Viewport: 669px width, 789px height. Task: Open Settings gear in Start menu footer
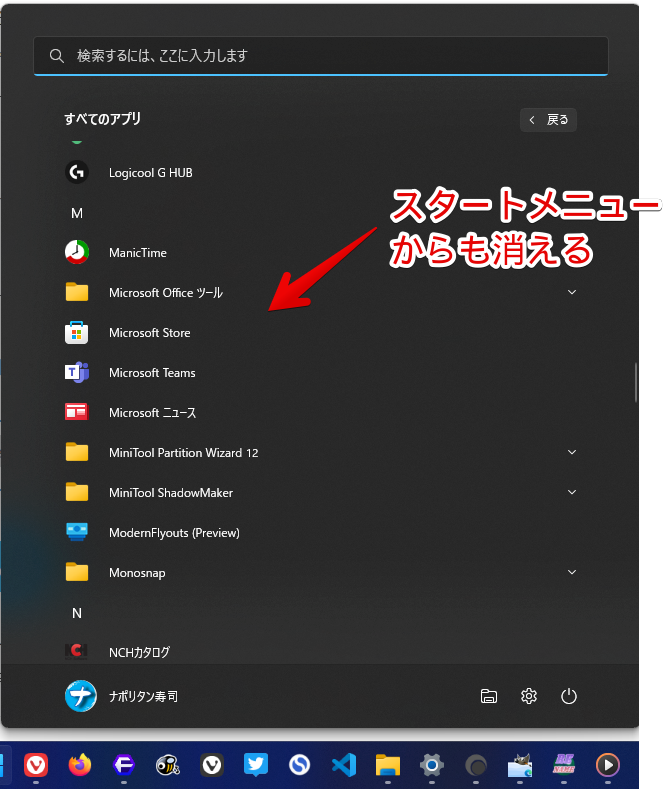[529, 696]
